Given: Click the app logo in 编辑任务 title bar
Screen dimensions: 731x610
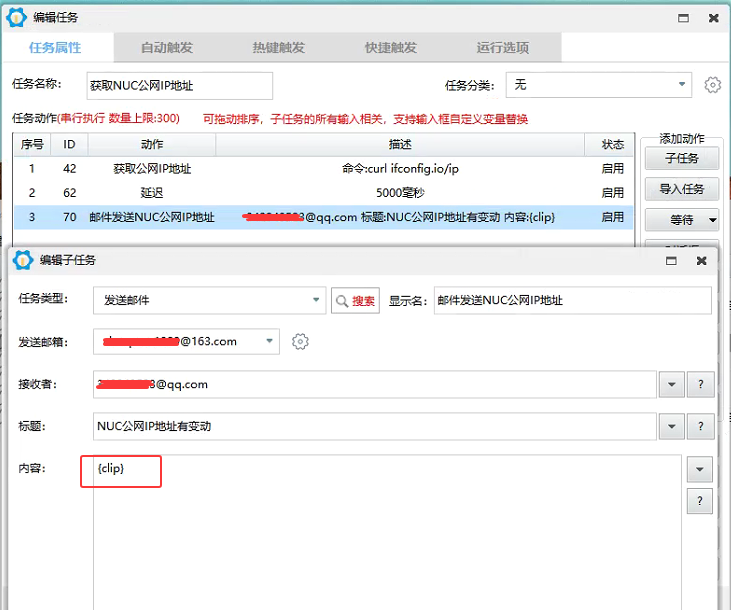Looking at the screenshot, I should (x=17, y=18).
